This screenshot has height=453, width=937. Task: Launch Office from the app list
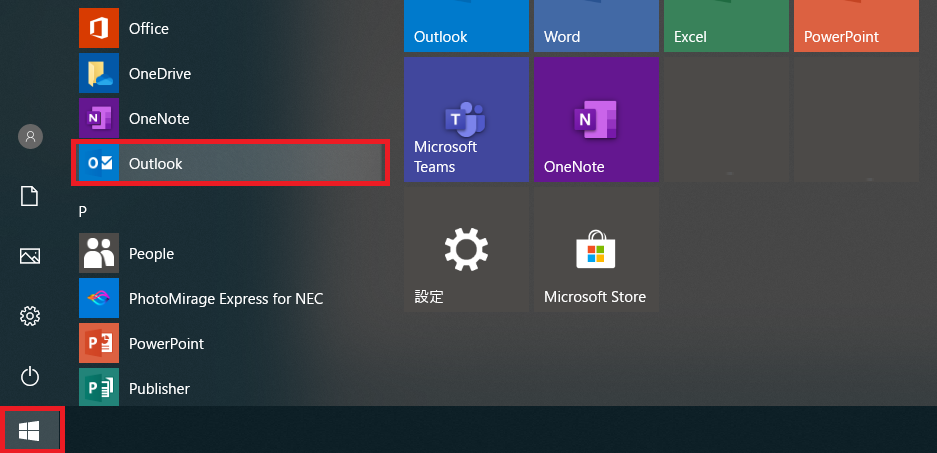click(x=230, y=28)
